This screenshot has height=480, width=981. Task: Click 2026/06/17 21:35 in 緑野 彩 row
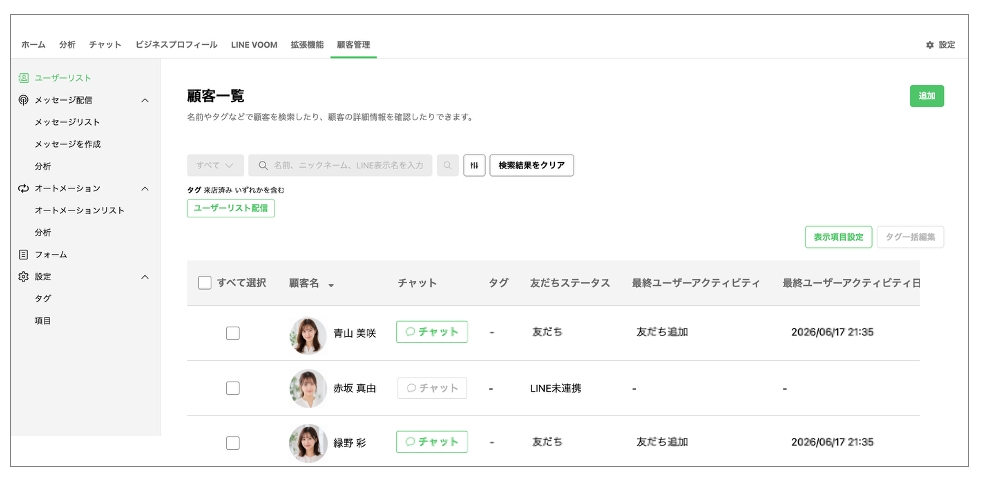[832, 442]
